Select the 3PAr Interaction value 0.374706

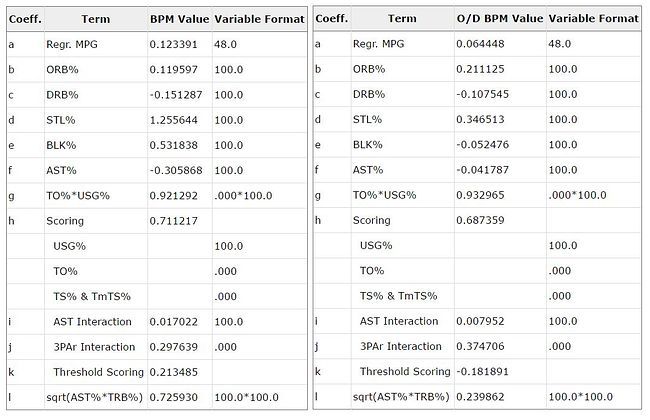tap(480, 346)
